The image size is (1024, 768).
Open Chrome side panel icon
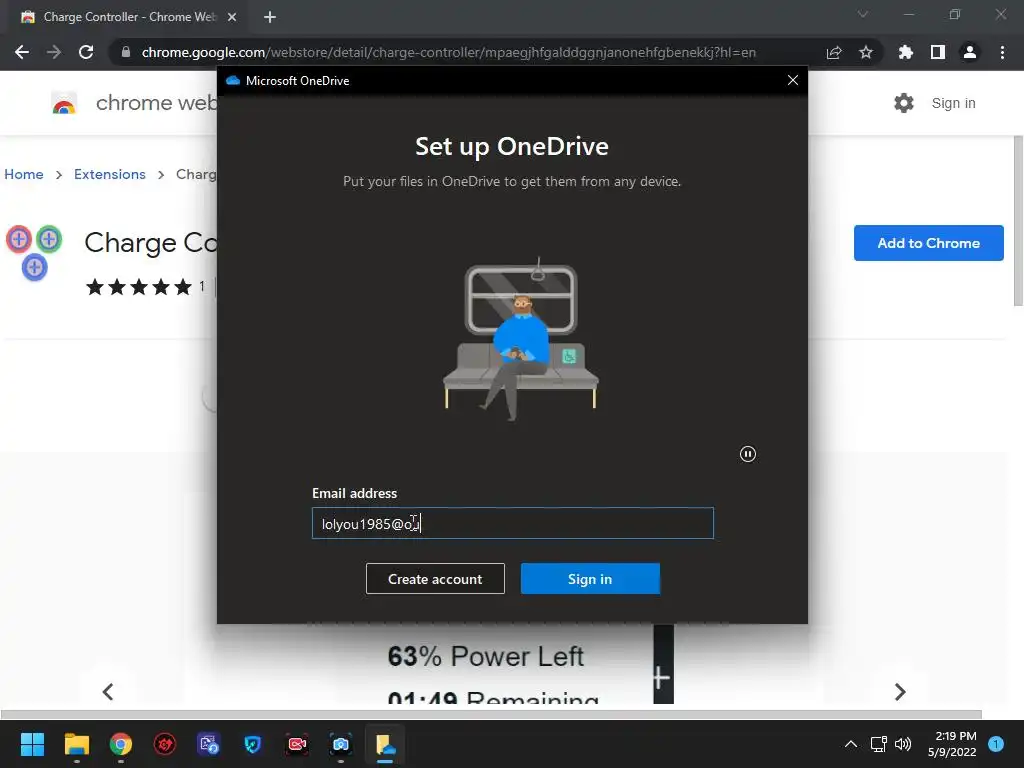938,52
